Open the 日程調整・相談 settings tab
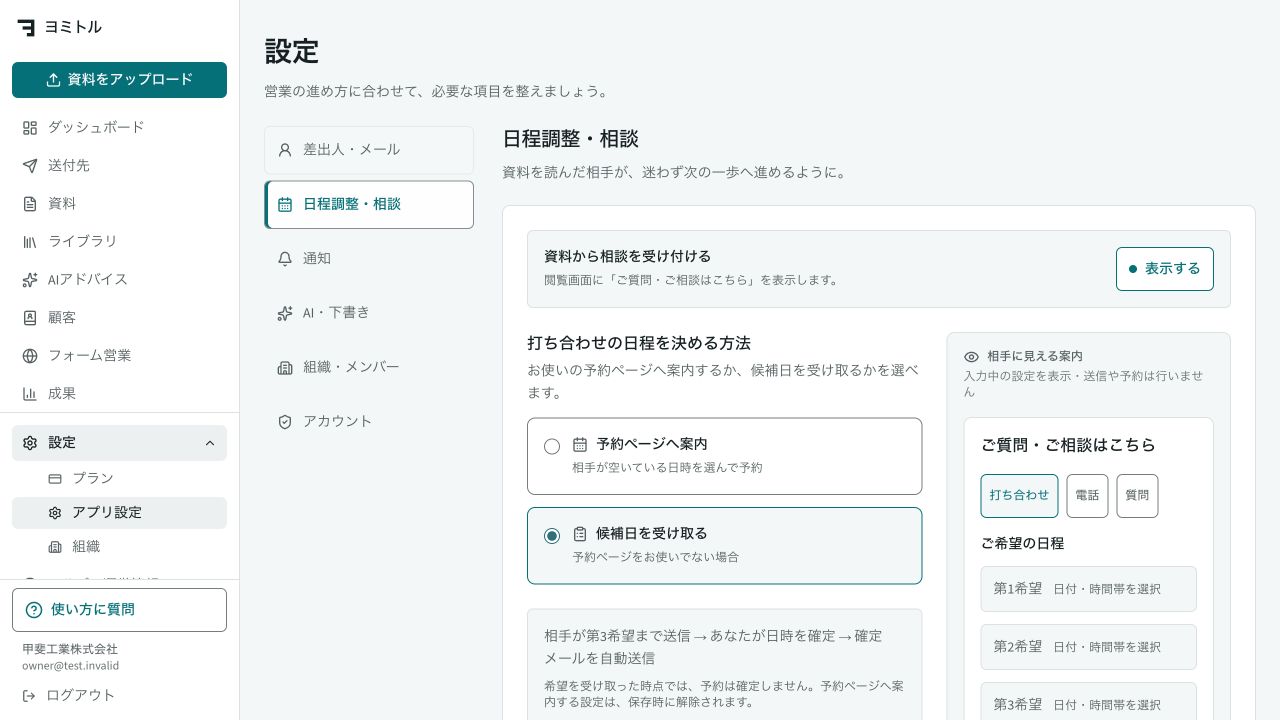The height and width of the screenshot is (720, 1280). [x=369, y=205]
